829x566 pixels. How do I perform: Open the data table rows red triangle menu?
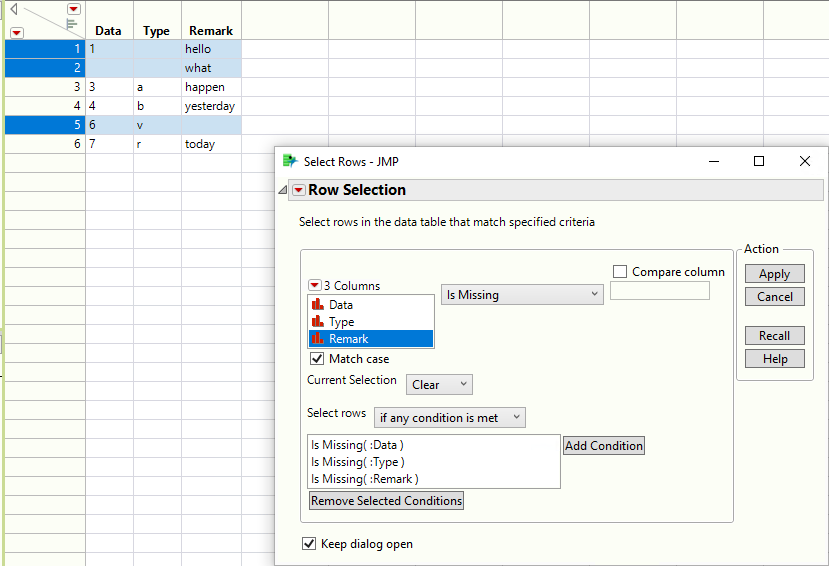pyautogui.click(x=16, y=32)
